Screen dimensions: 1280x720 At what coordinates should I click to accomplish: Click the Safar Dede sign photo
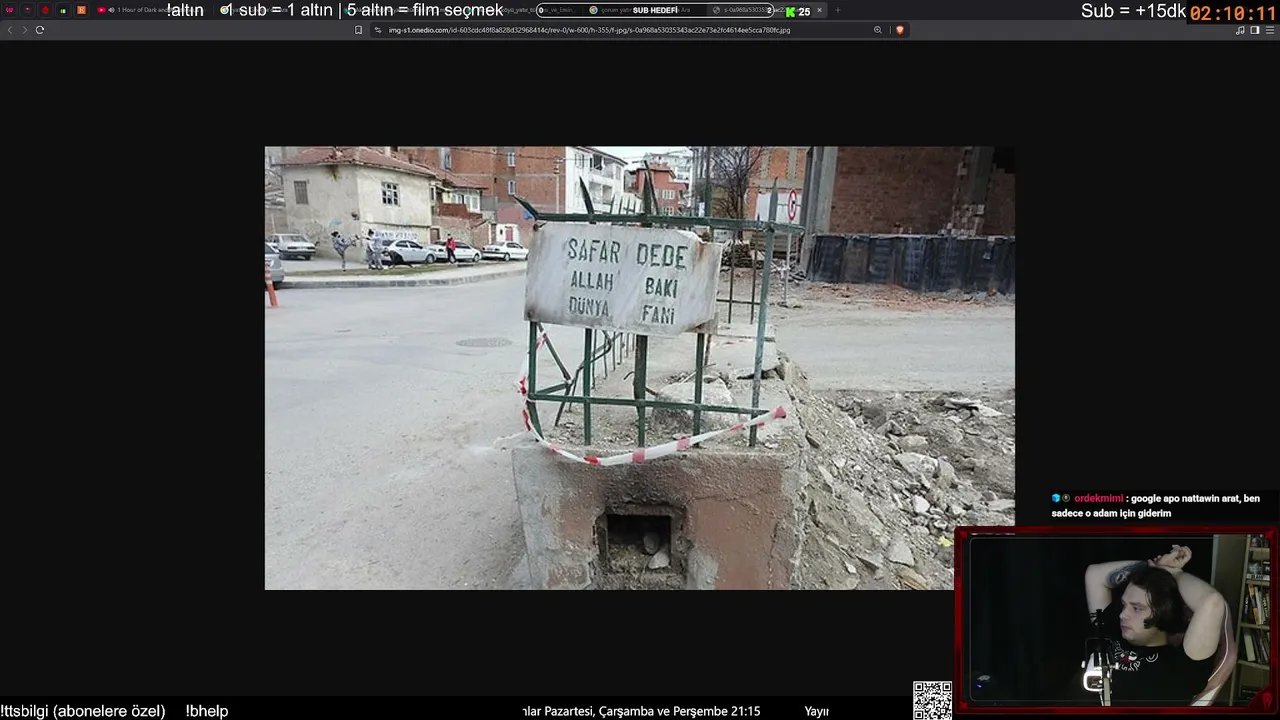pos(639,368)
